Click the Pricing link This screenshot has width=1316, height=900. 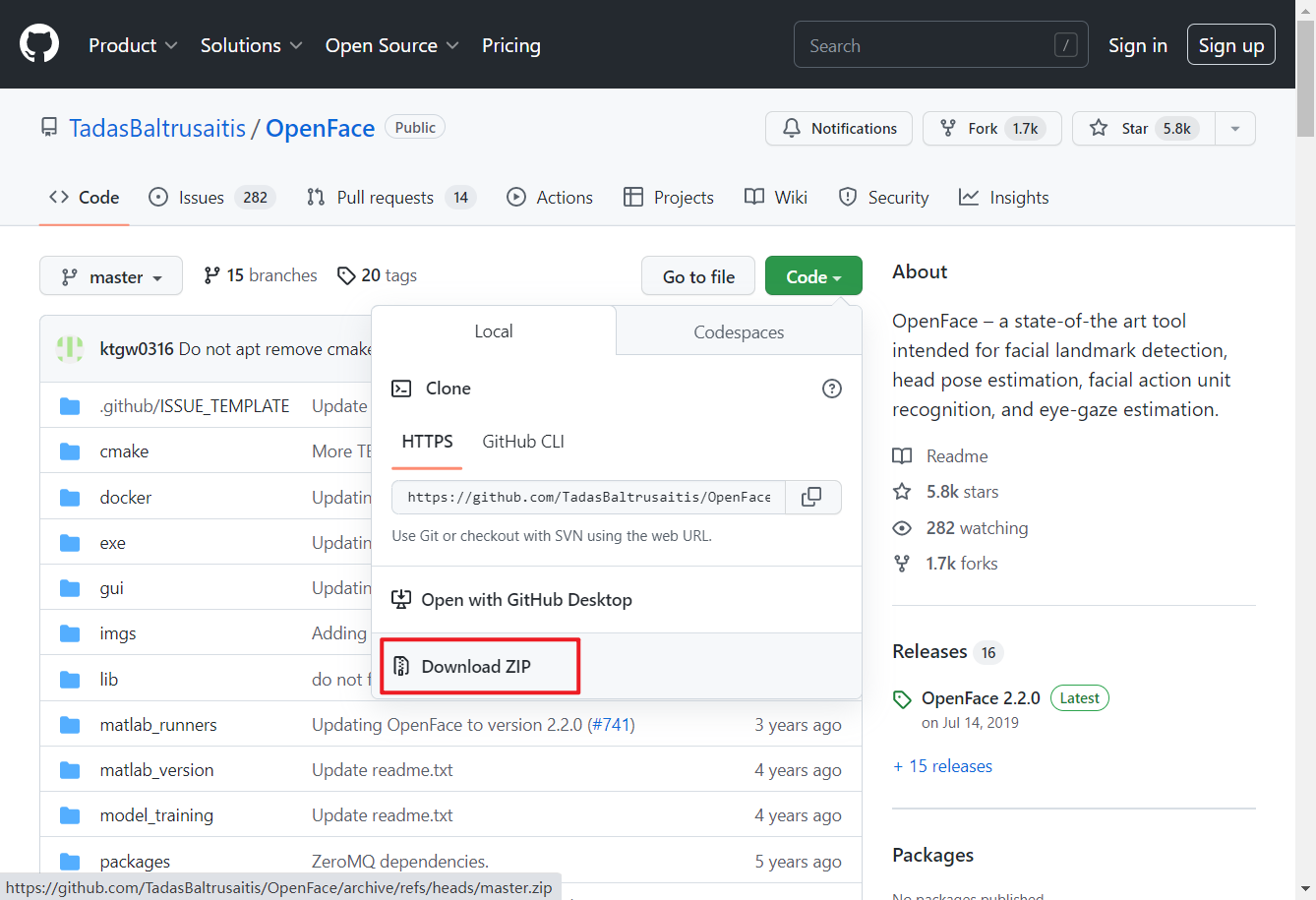(511, 45)
